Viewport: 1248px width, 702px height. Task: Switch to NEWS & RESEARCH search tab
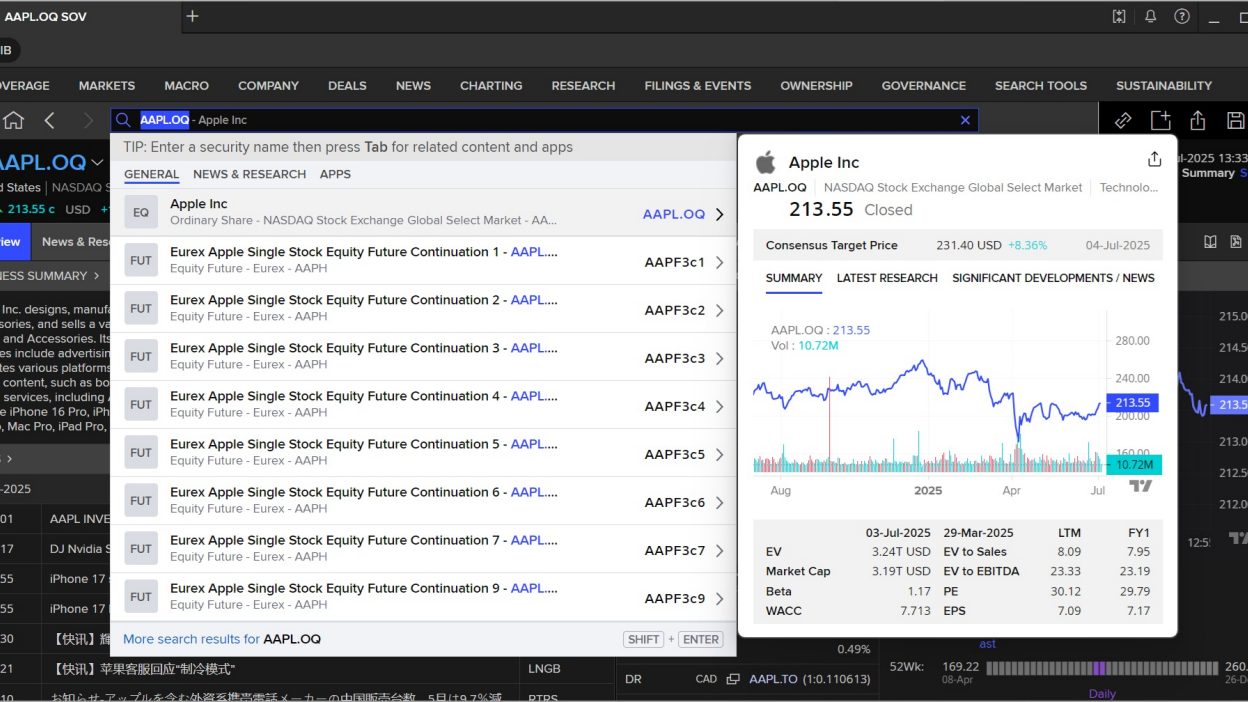250,174
